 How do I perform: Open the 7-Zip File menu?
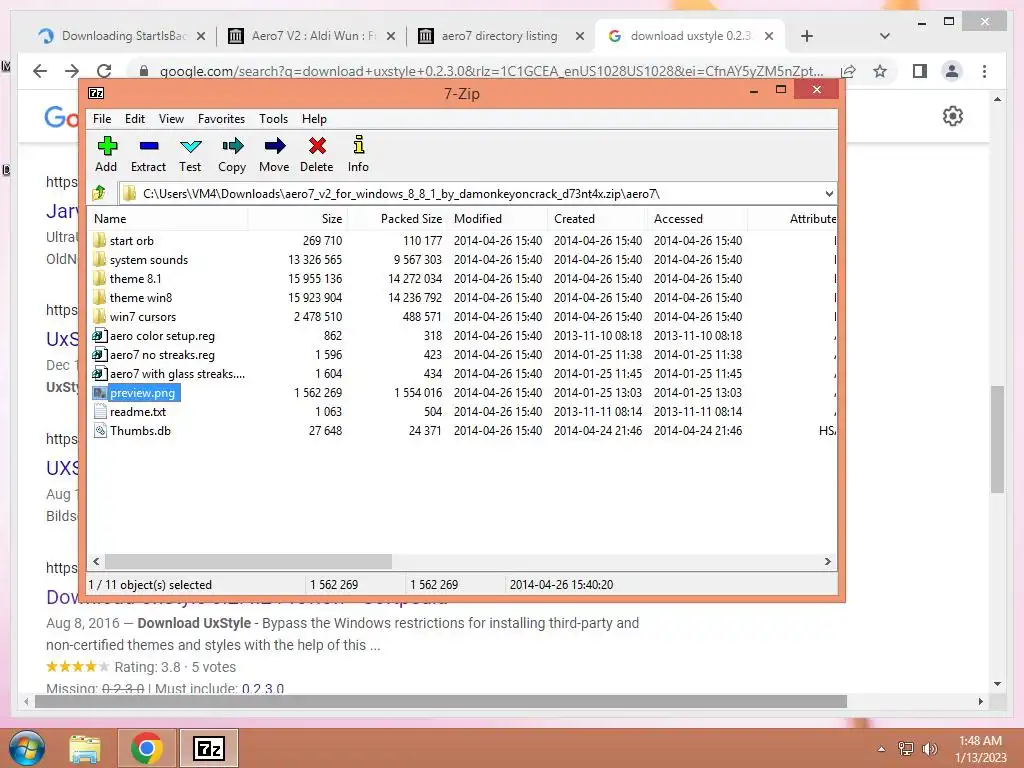[x=102, y=119]
